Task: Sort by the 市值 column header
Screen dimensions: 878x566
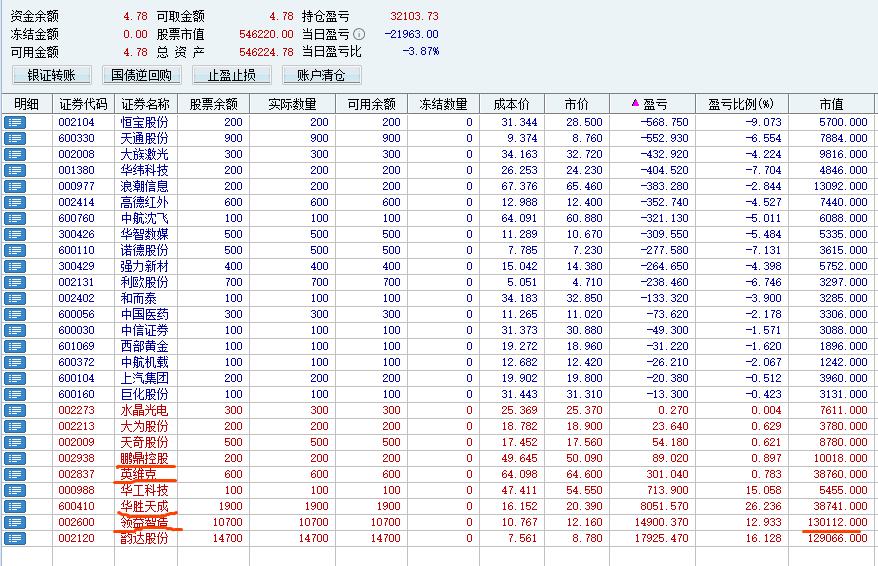Action: [x=831, y=104]
